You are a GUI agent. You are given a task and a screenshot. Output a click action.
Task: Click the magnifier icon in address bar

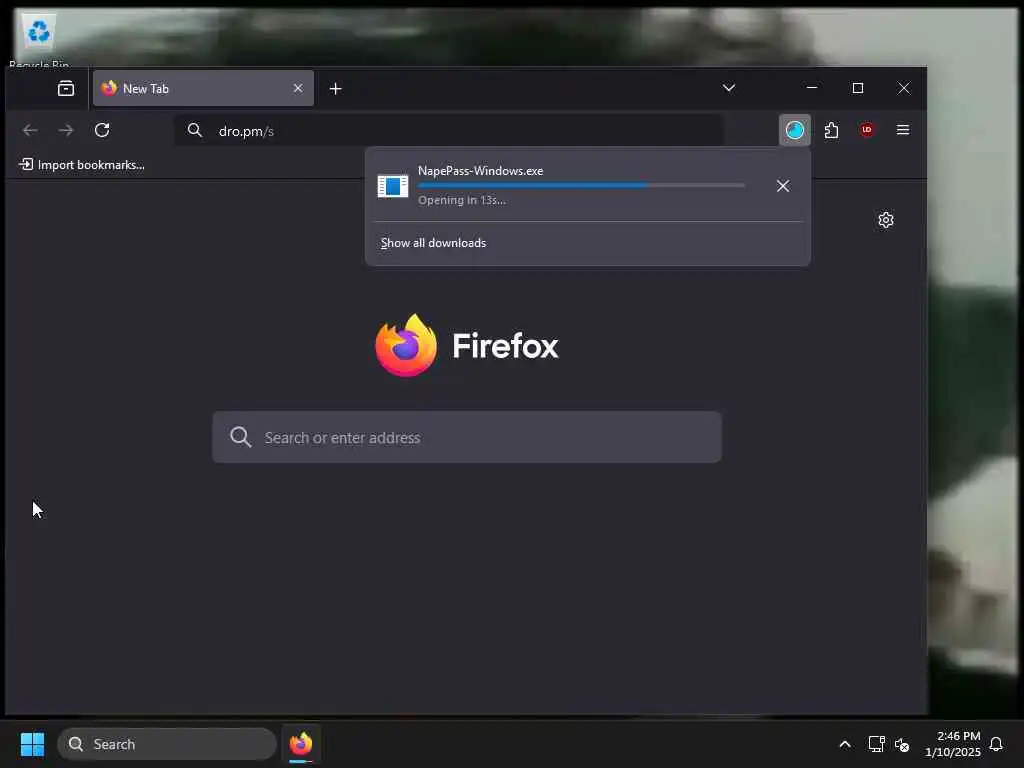(195, 130)
